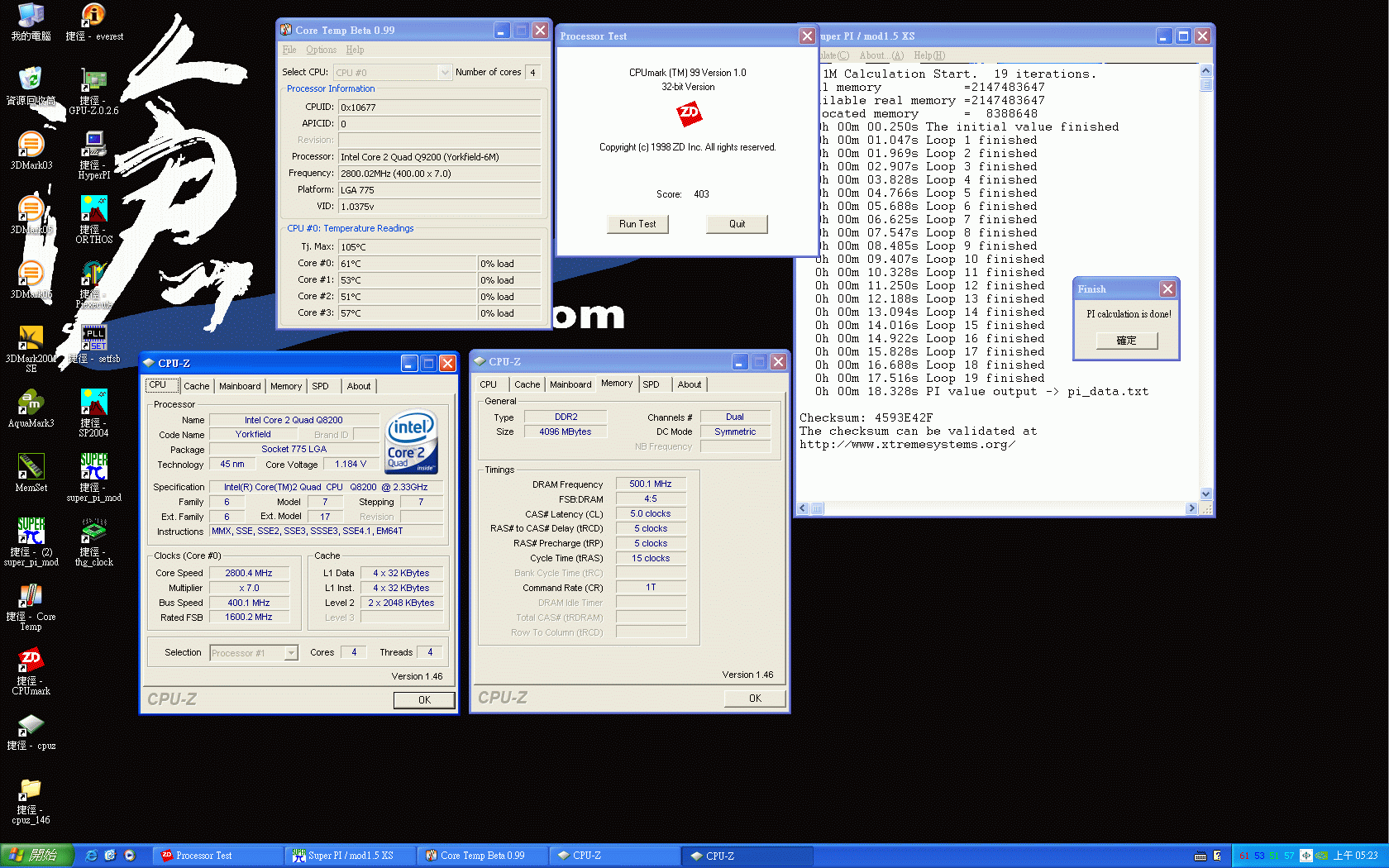Click Internet Explorer quick launch icon
Image resolution: width=1389 pixels, height=868 pixels.
click(91, 856)
